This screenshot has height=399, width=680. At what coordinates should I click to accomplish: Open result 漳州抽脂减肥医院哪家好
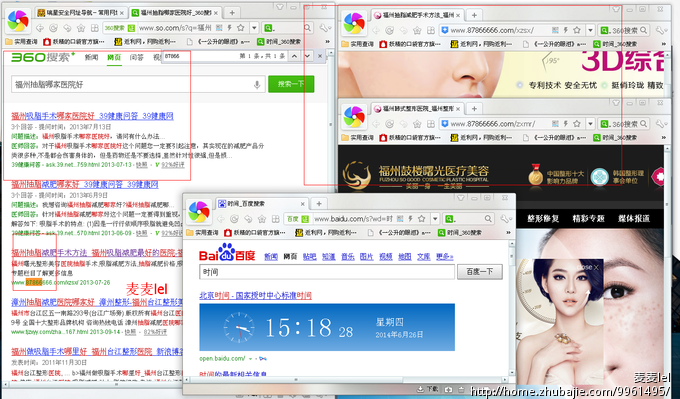pyautogui.click(x=96, y=302)
